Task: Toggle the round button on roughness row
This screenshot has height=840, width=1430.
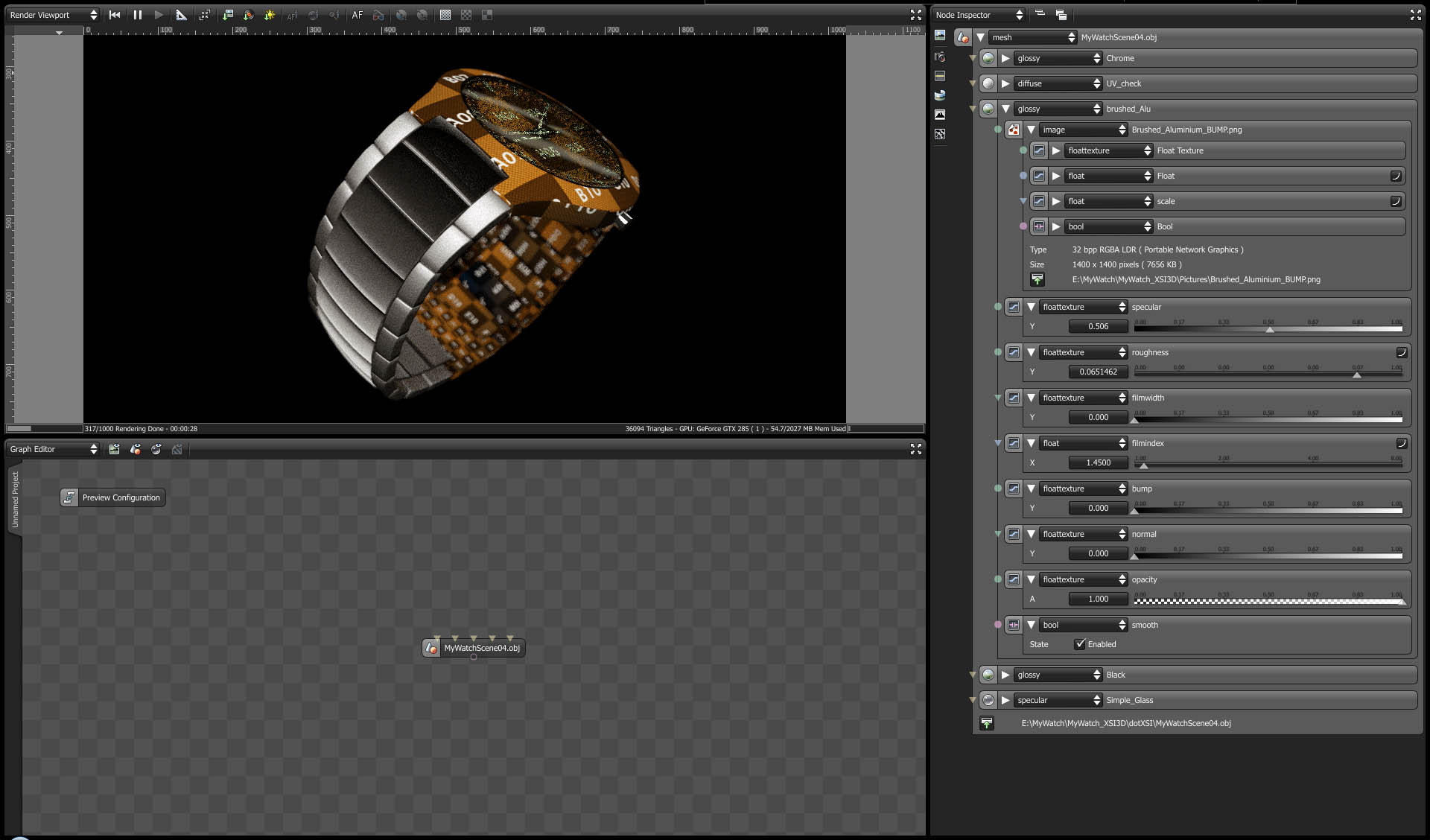Action: point(1401,352)
